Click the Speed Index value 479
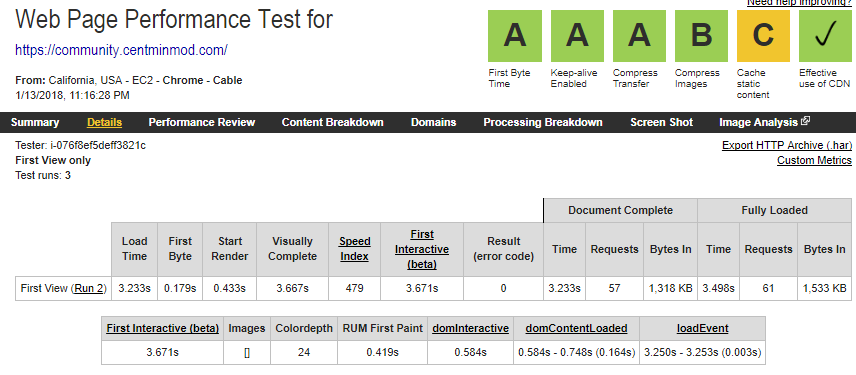The image size is (856, 375). coord(354,288)
